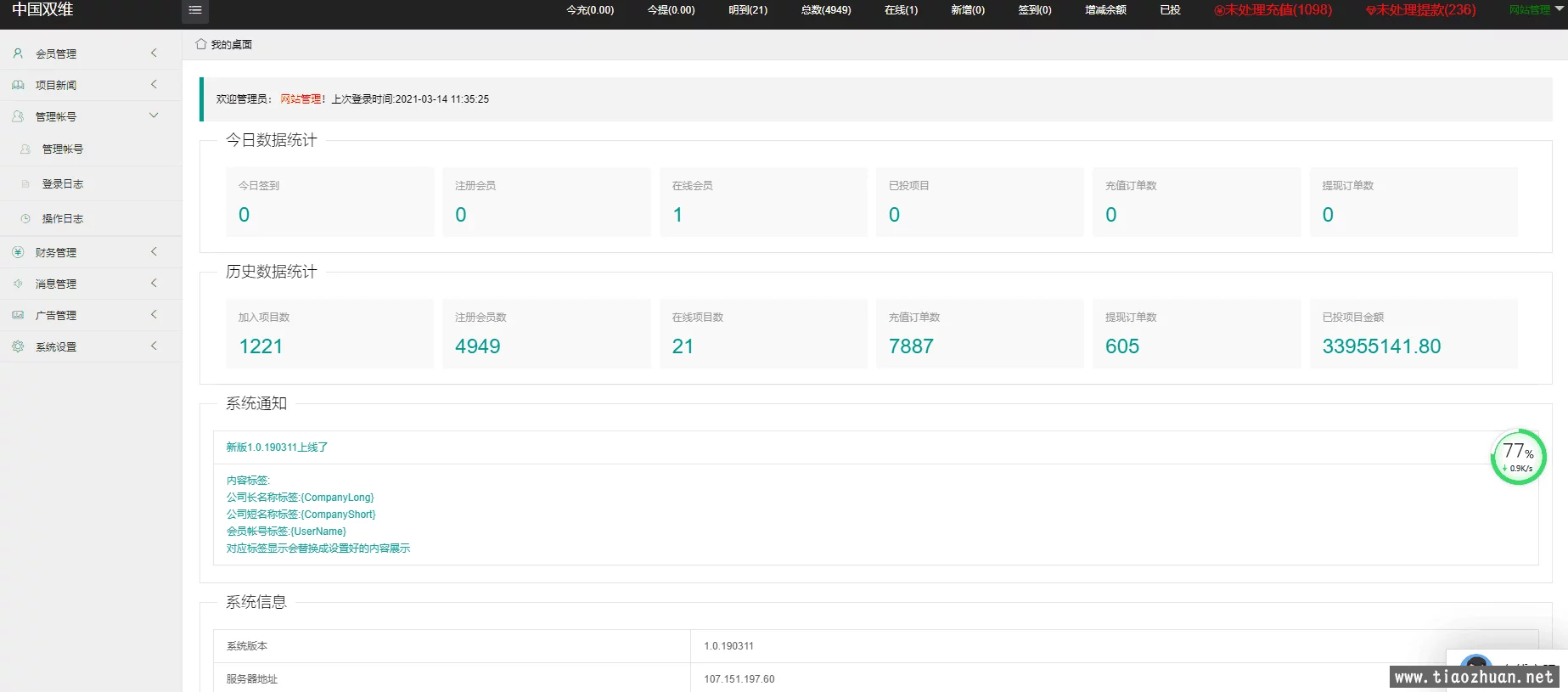1568x692 pixels.
Task: Expand the 项目新闻 menu chevron
Action: click(x=154, y=84)
